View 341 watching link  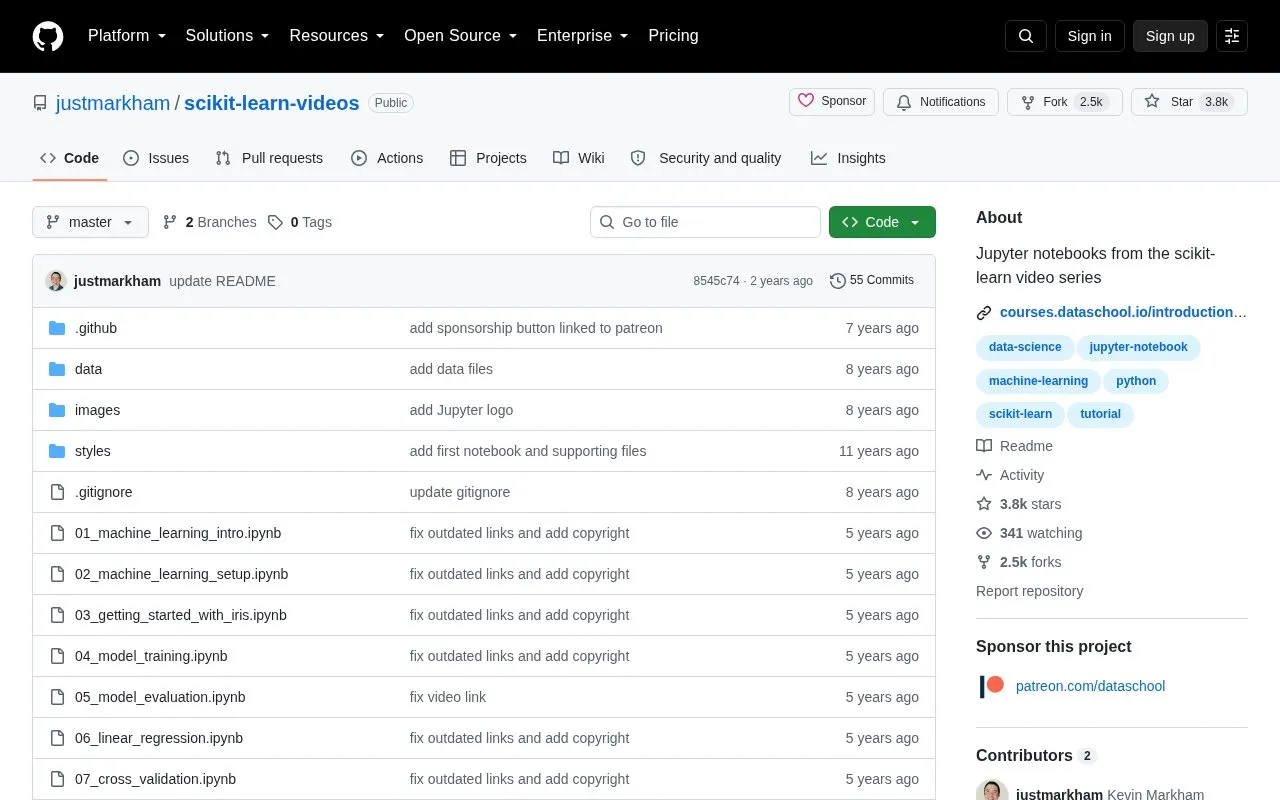click(1029, 533)
